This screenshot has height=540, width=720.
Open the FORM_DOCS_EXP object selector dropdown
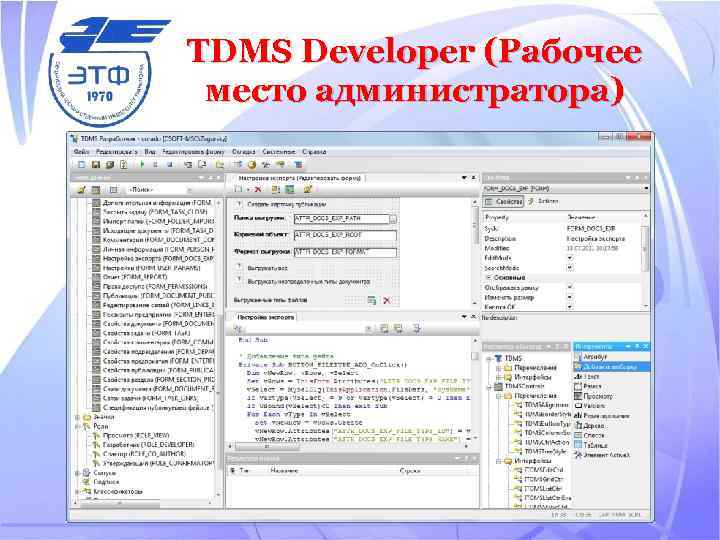646,188
